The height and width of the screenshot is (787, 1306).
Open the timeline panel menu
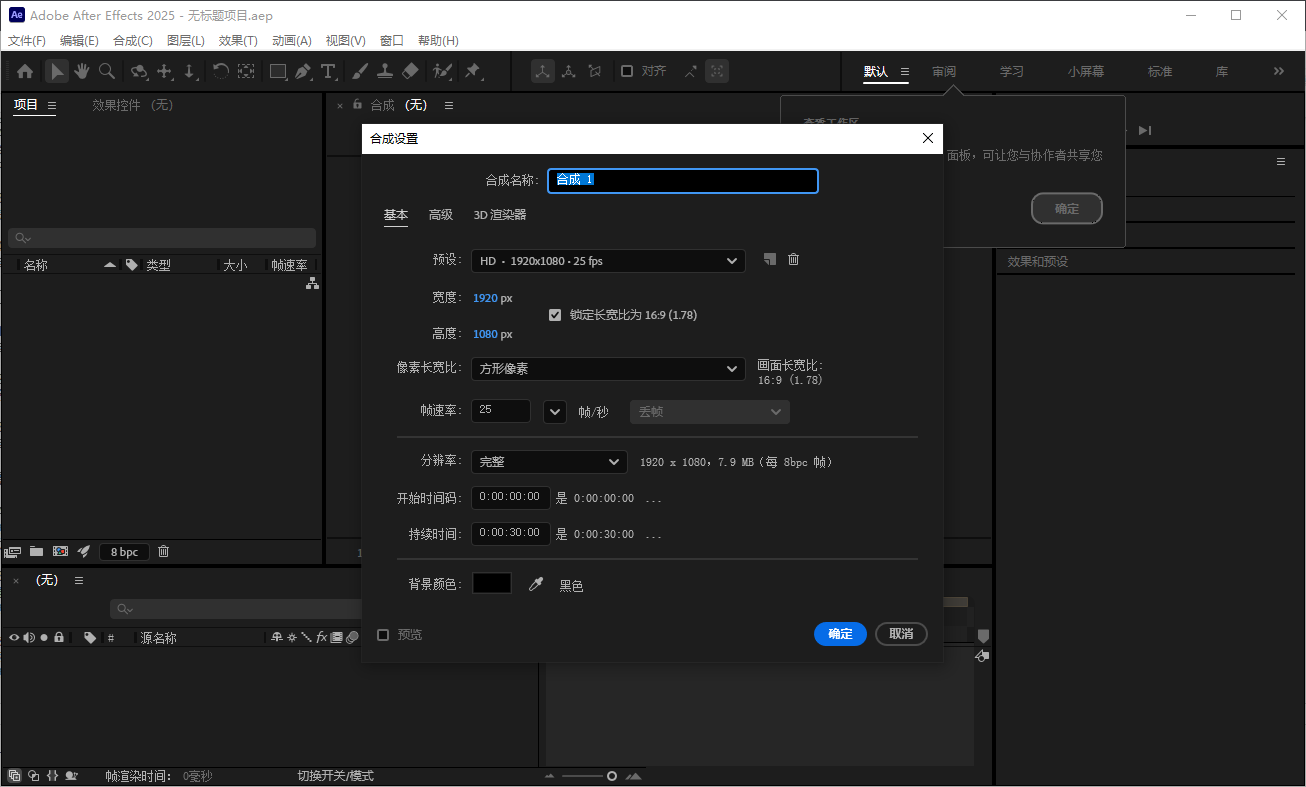click(79, 580)
